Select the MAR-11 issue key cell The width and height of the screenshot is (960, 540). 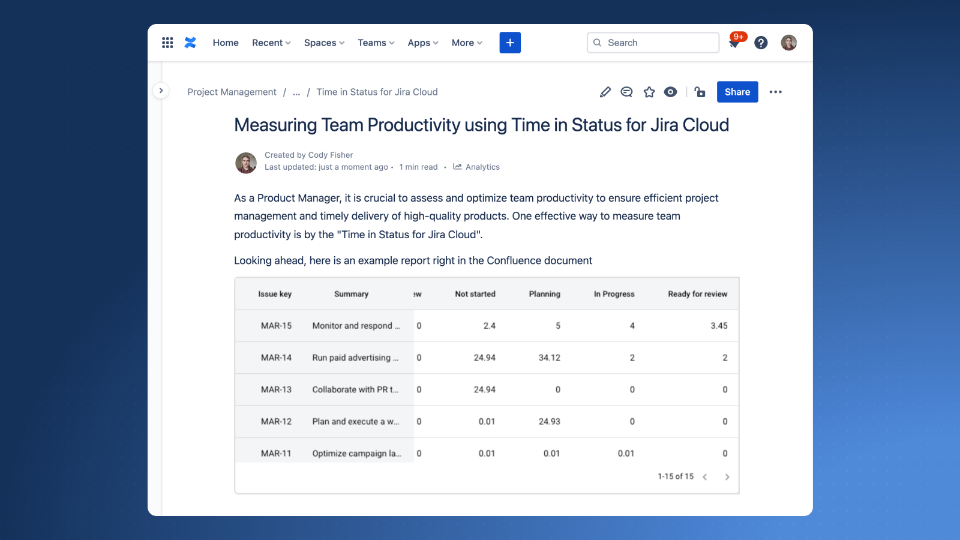point(276,453)
